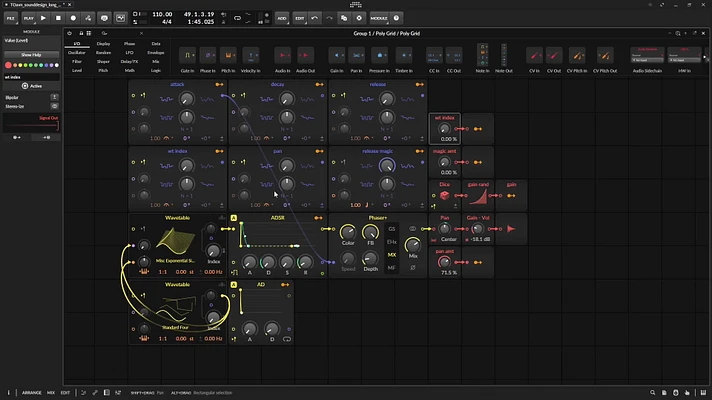Click the automation write icon beside Record
712x400 pixels.
click(x=88, y=18)
